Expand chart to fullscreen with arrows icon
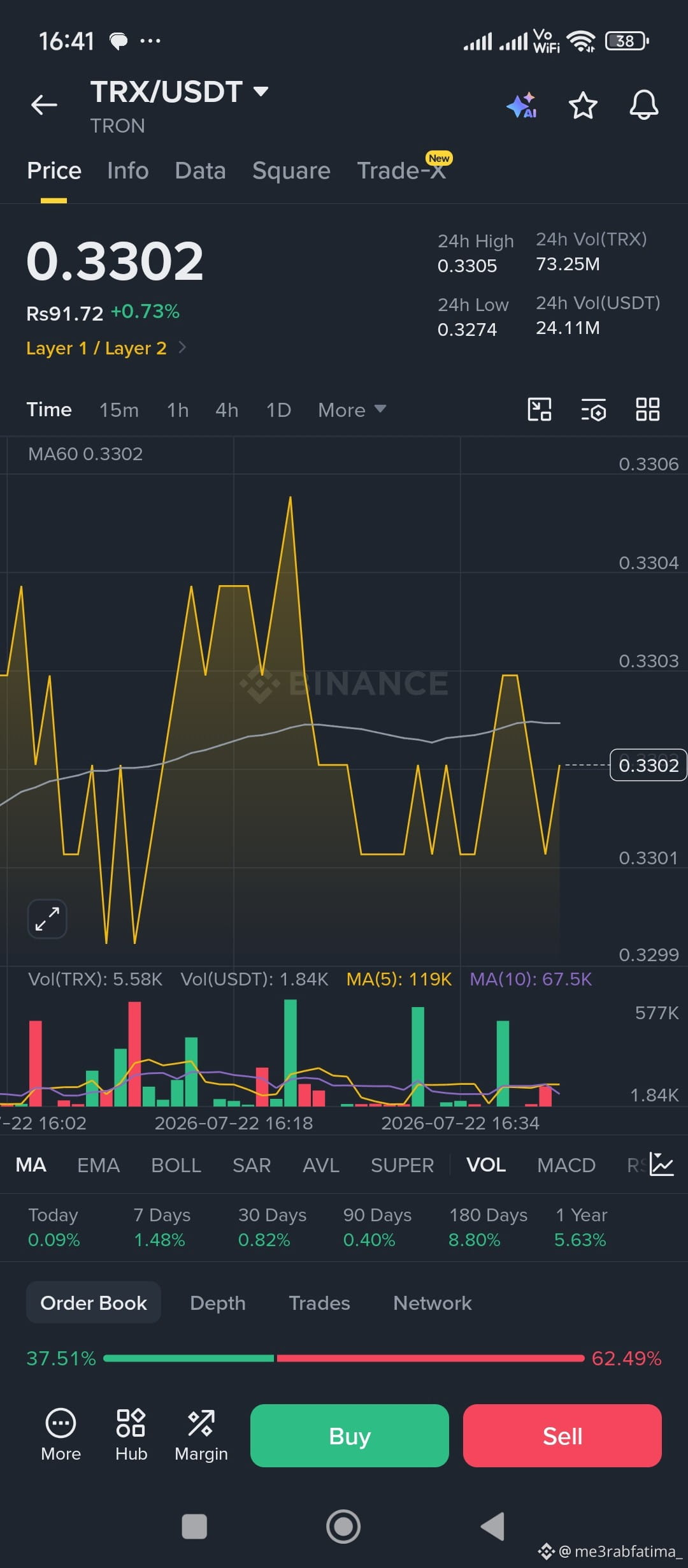Image resolution: width=688 pixels, height=1568 pixels. pyautogui.click(x=47, y=918)
